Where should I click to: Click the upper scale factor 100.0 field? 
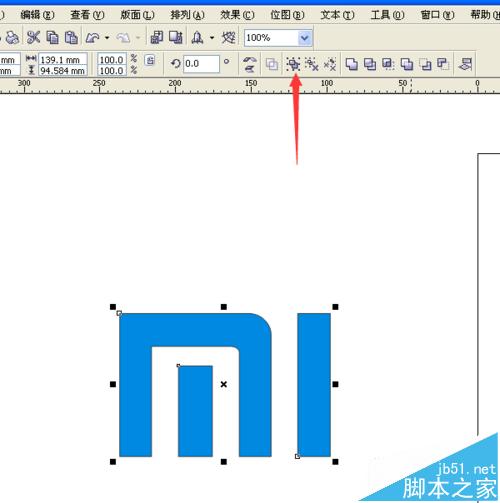[x=112, y=60]
